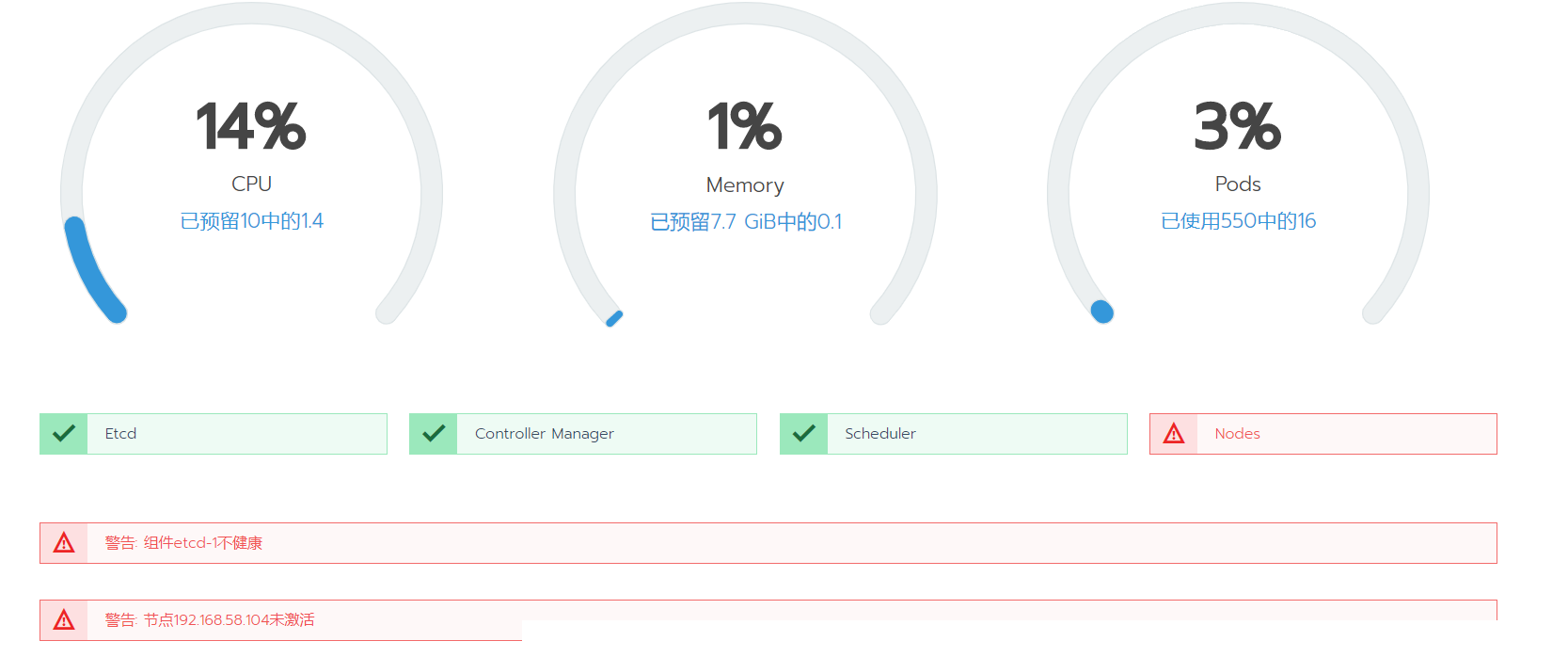Click the Memory gauge label
The height and width of the screenshot is (657, 1568).
pyautogui.click(x=745, y=185)
